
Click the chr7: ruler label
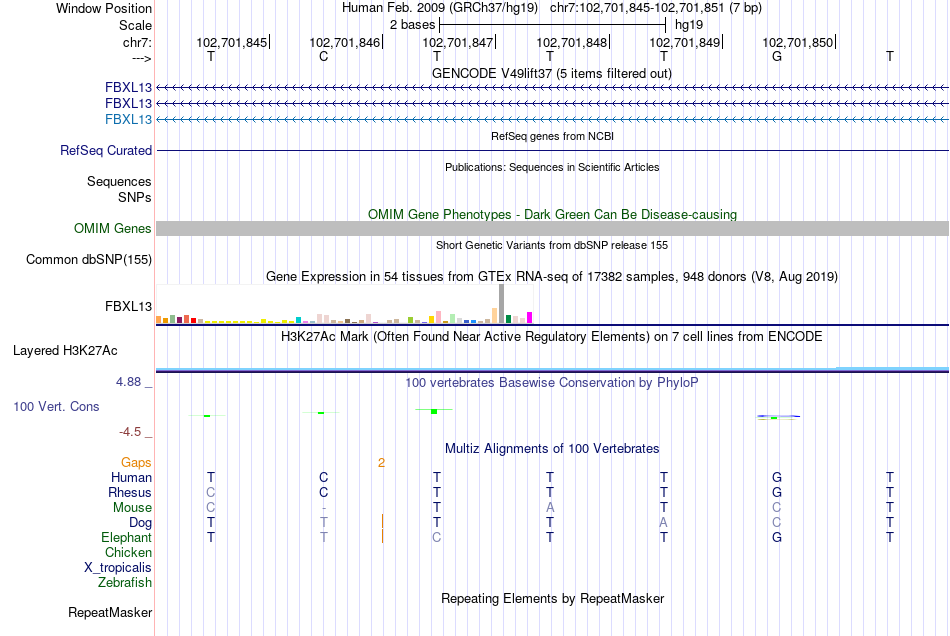[137, 42]
